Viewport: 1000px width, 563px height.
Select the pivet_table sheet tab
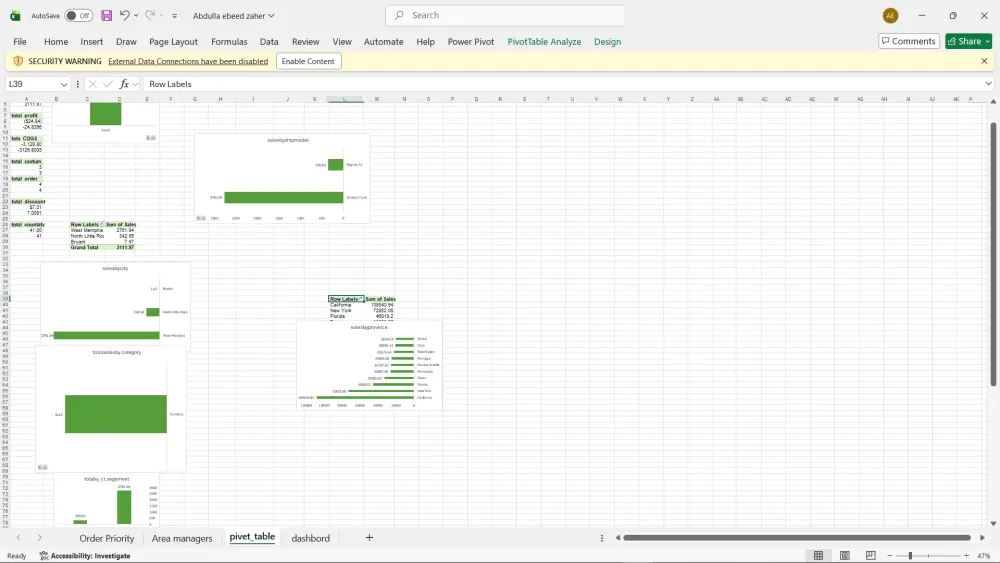pyautogui.click(x=252, y=537)
